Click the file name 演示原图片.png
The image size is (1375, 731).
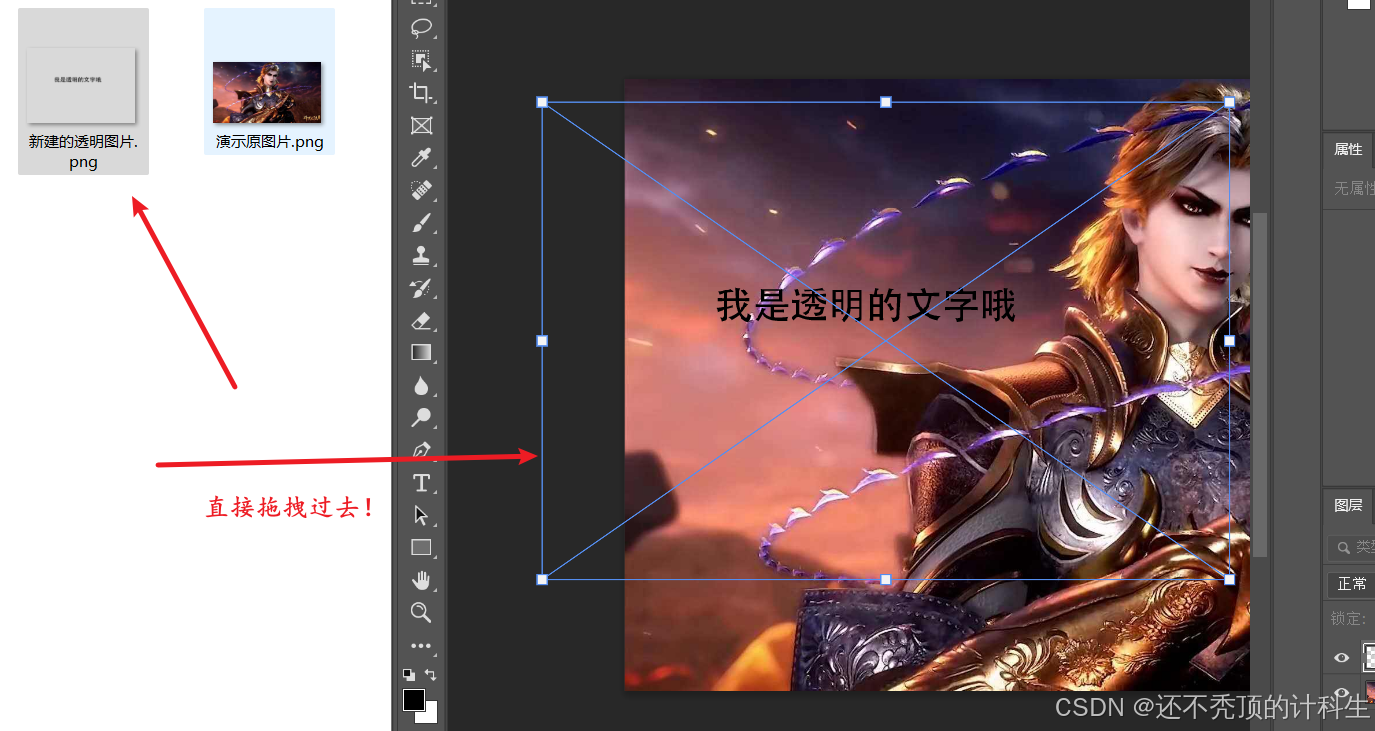pos(270,142)
